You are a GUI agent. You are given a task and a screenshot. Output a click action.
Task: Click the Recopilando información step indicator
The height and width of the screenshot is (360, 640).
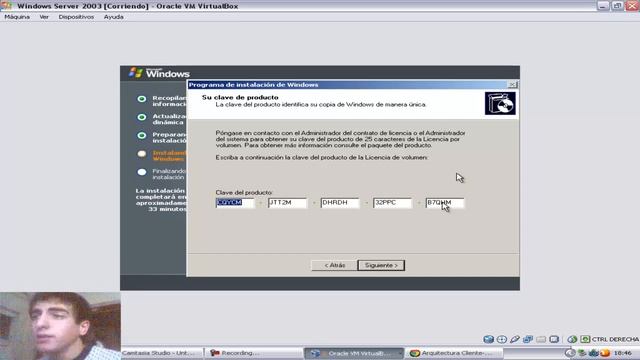(x=142, y=99)
